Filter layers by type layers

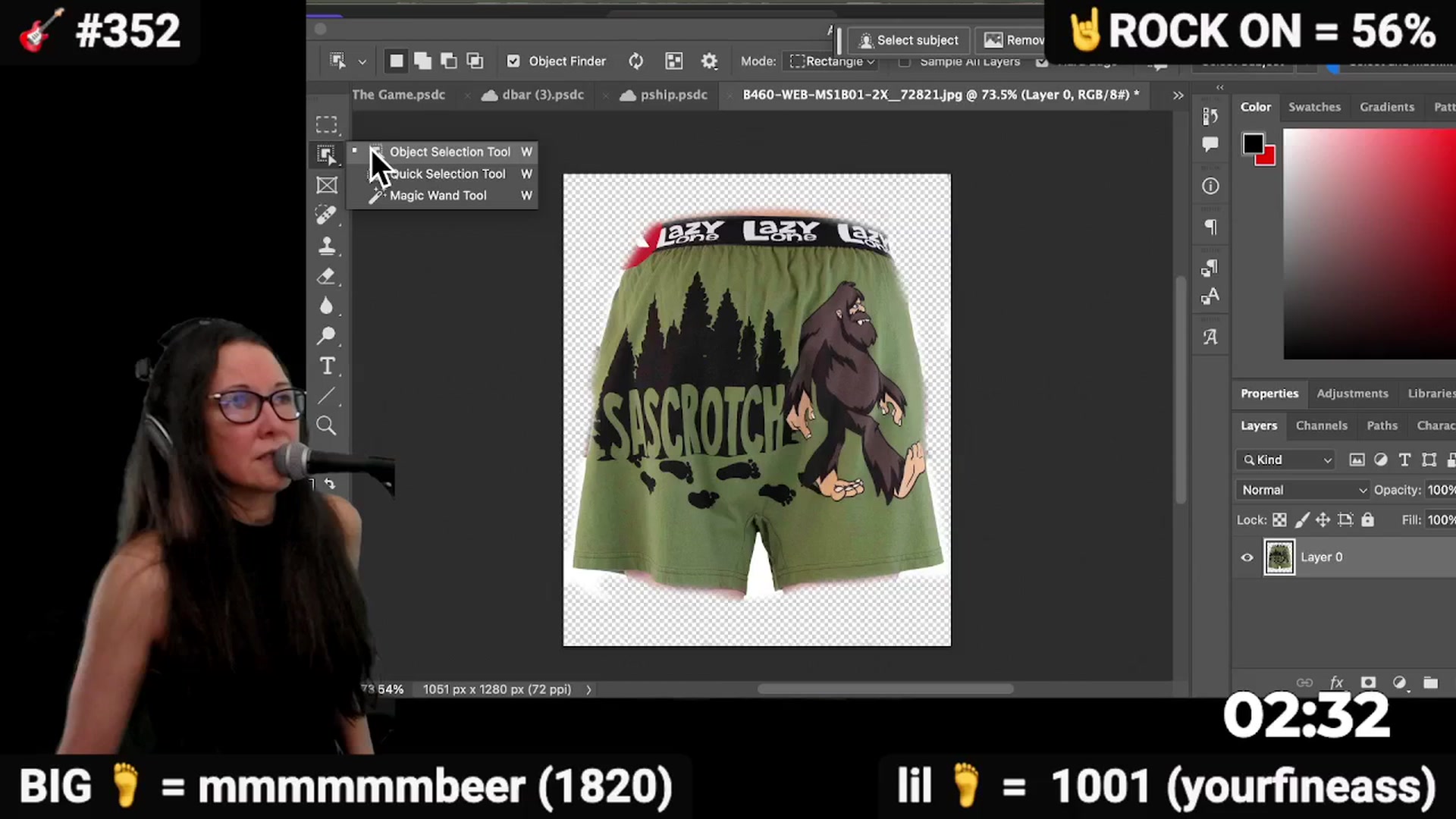coord(1404,460)
